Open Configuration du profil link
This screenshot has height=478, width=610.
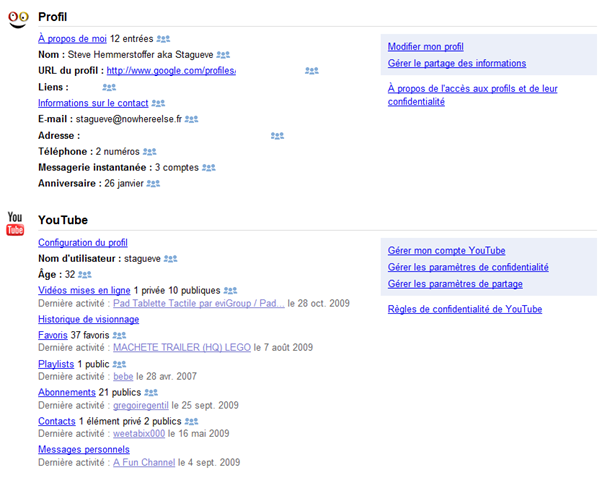coord(83,243)
